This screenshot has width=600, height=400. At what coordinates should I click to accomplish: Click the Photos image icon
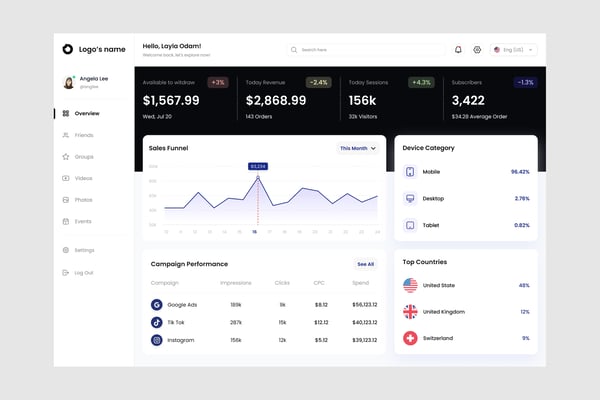pyautogui.click(x=66, y=200)
